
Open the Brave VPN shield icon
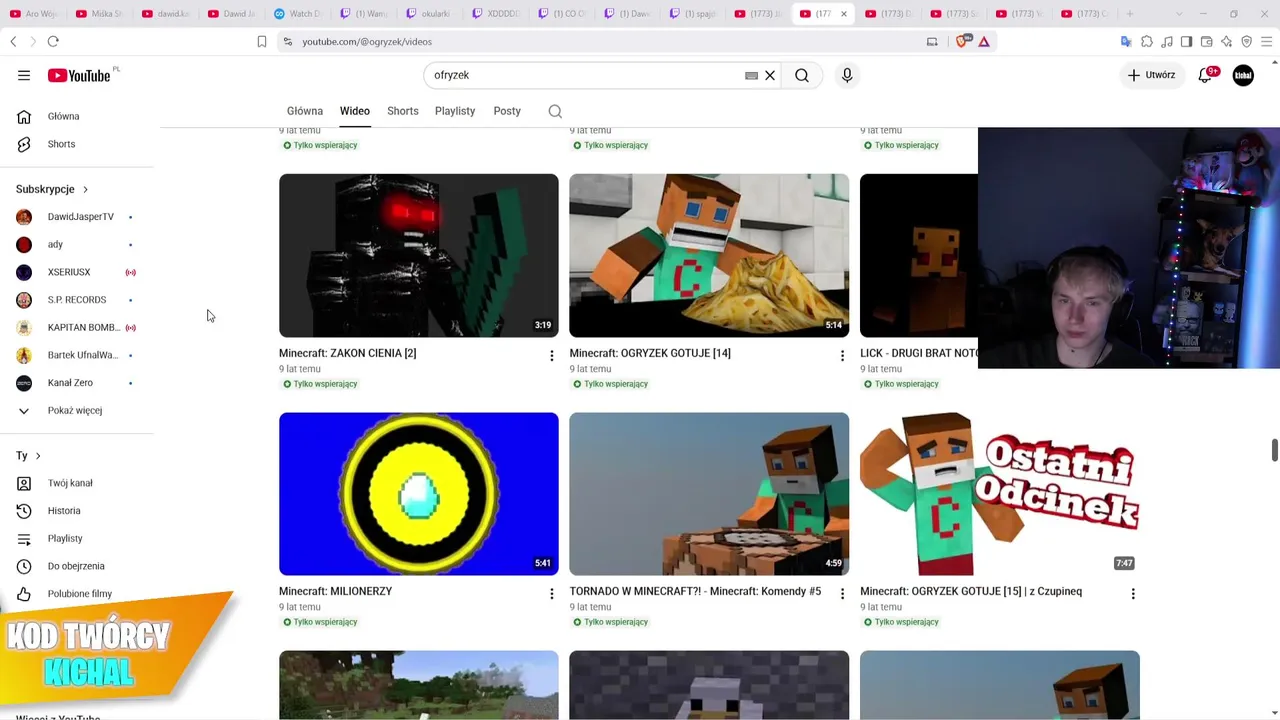pos(1246,41)
